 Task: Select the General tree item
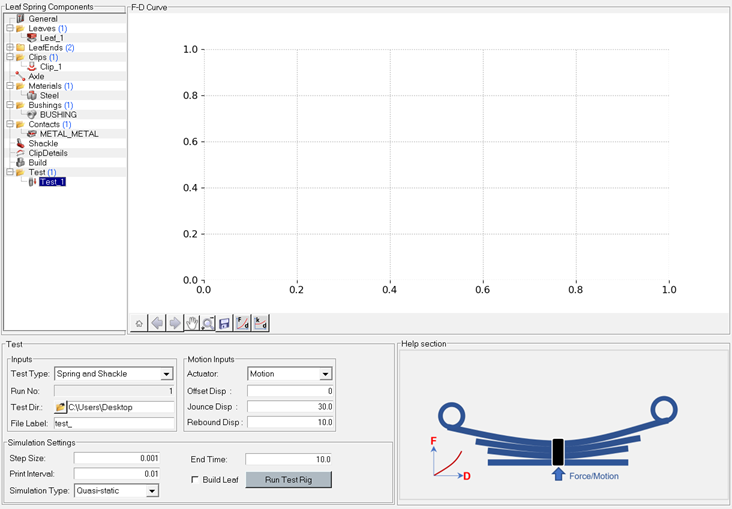[42, 18]
